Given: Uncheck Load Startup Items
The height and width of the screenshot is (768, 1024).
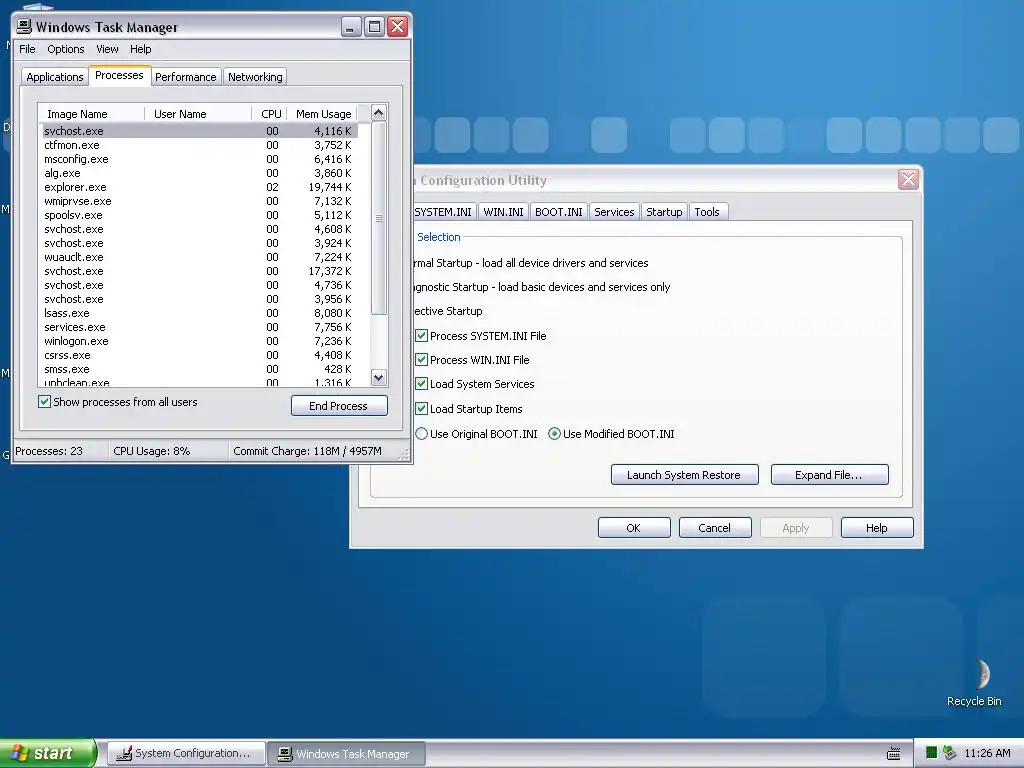Looking at the screenshot, I should [422, 409].
